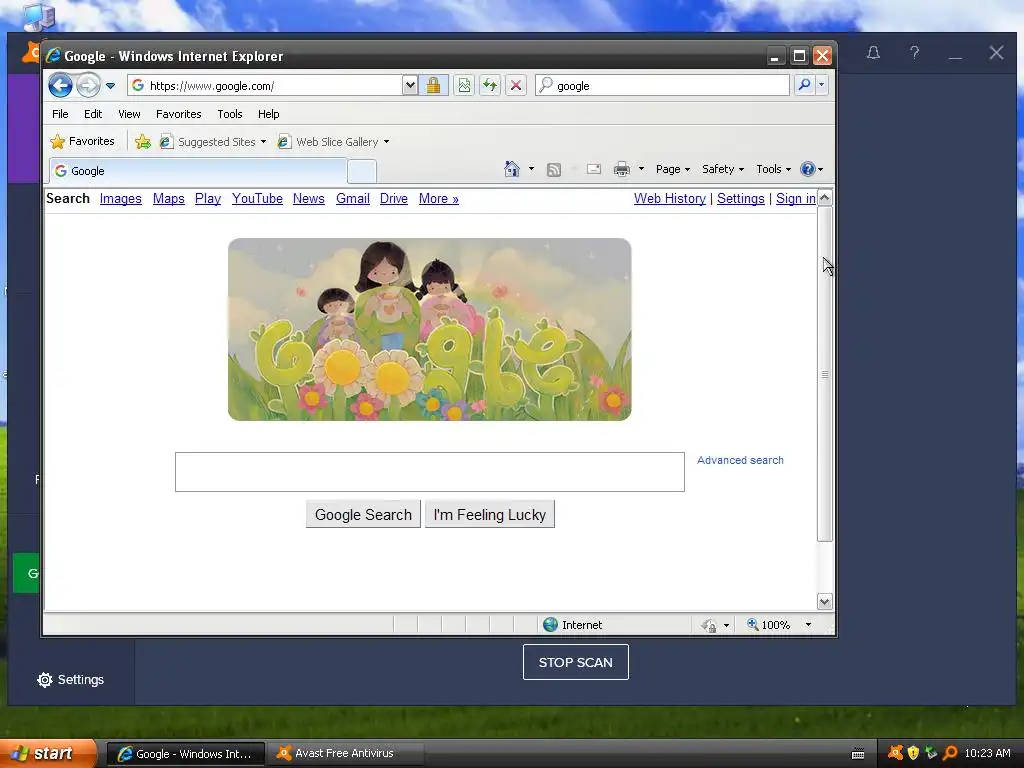Screen dimensions: 1024x768
Task: Click the search magnifier button
Action: click(x=805, y=86)
